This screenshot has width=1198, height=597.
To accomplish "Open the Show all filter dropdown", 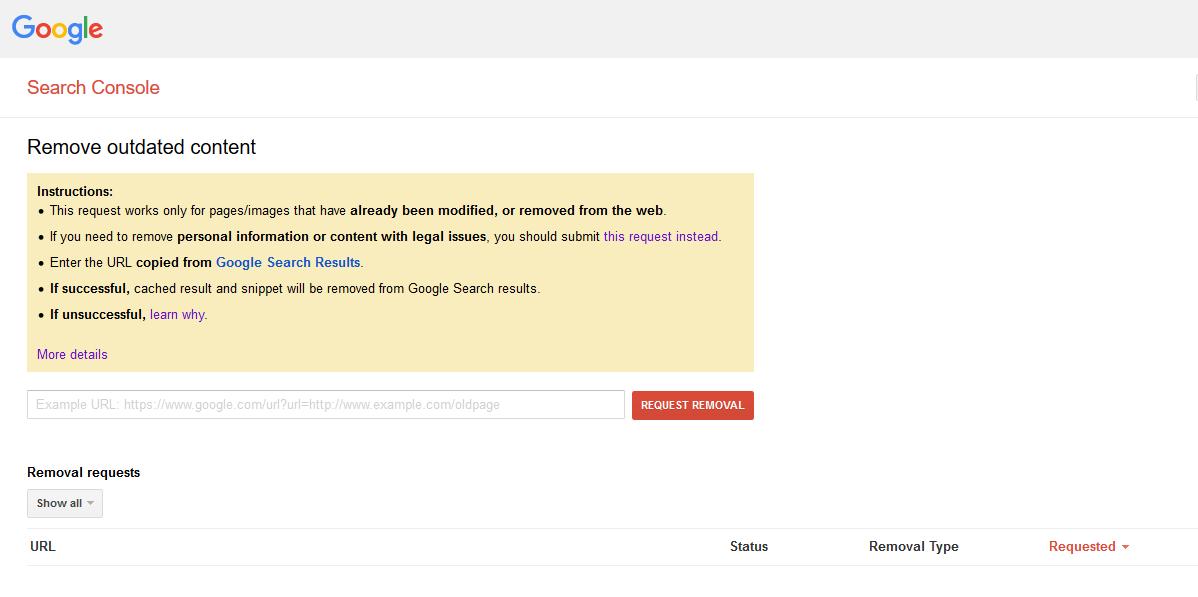I will [x=65, y=503].
